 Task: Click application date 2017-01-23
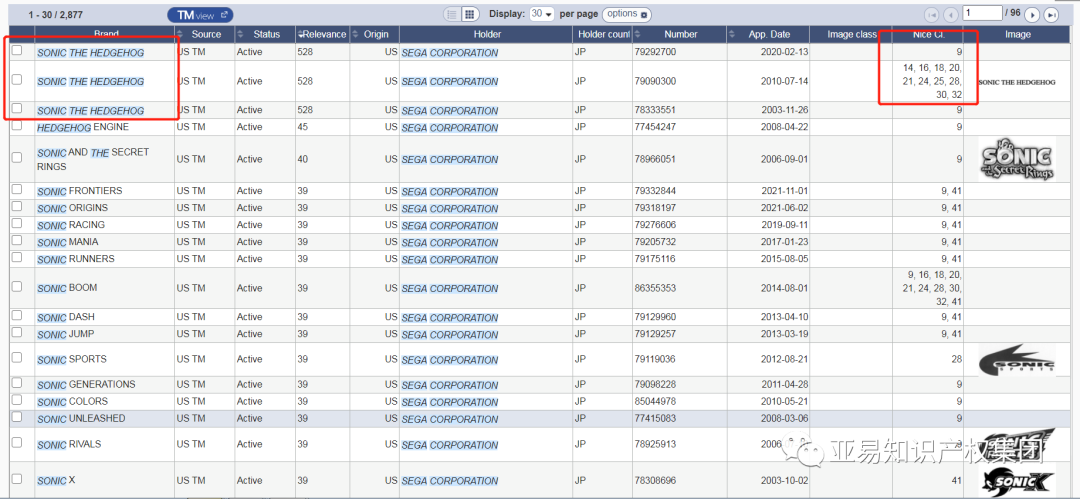785,242
